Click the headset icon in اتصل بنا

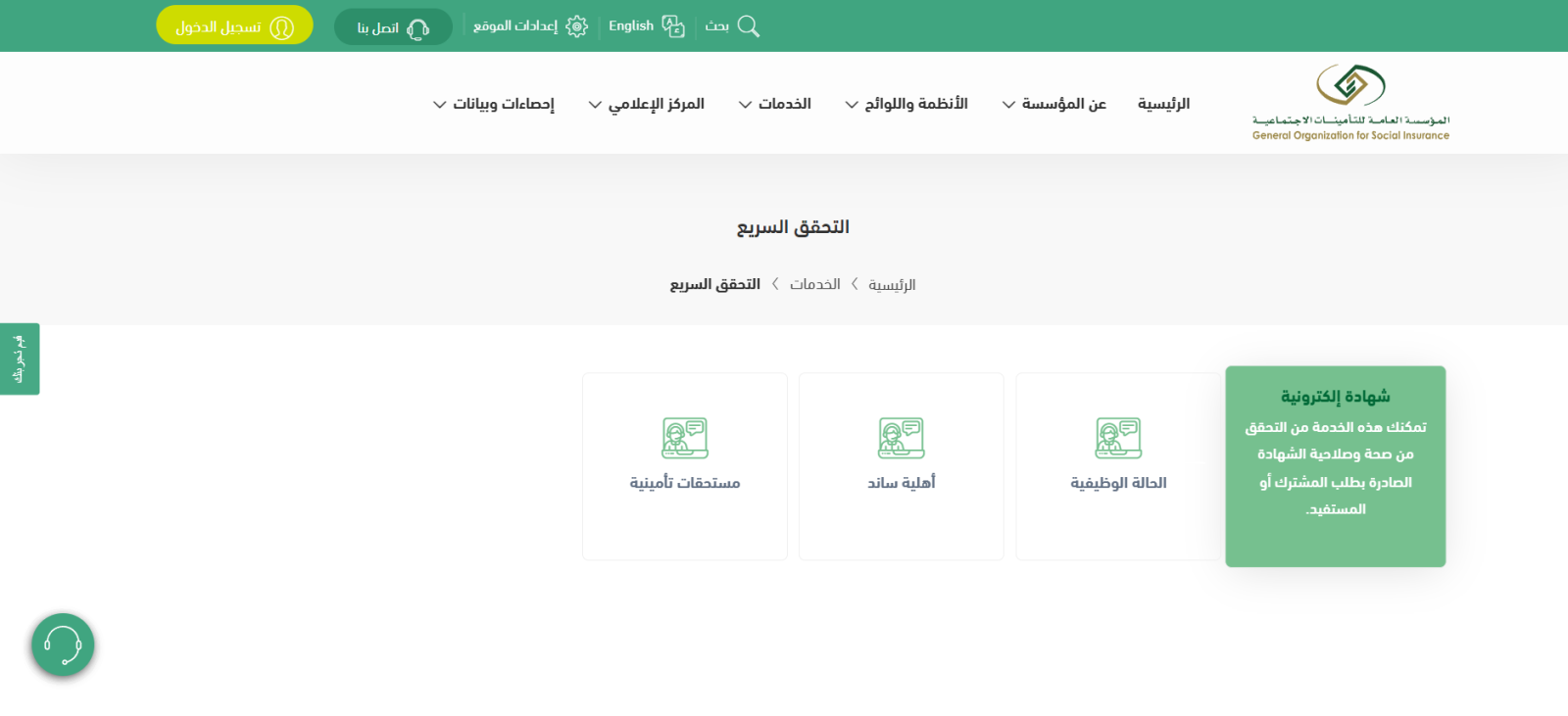418,28
